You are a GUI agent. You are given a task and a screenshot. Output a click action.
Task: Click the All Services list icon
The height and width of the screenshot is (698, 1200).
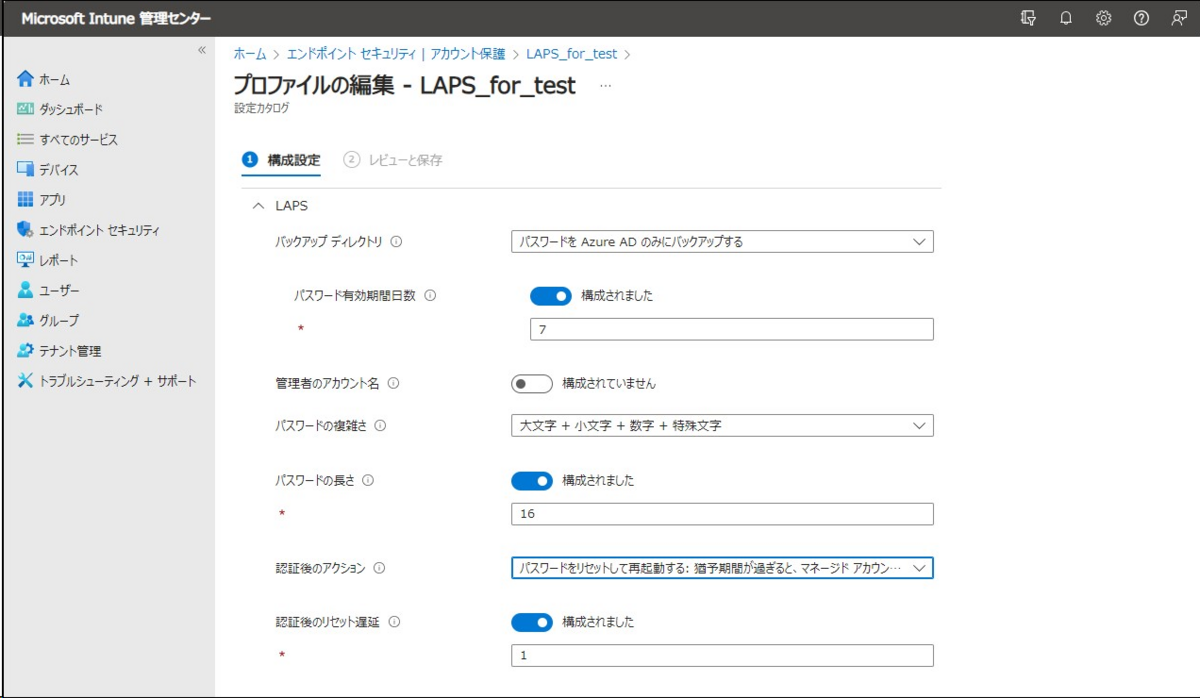tap(26, 139)
